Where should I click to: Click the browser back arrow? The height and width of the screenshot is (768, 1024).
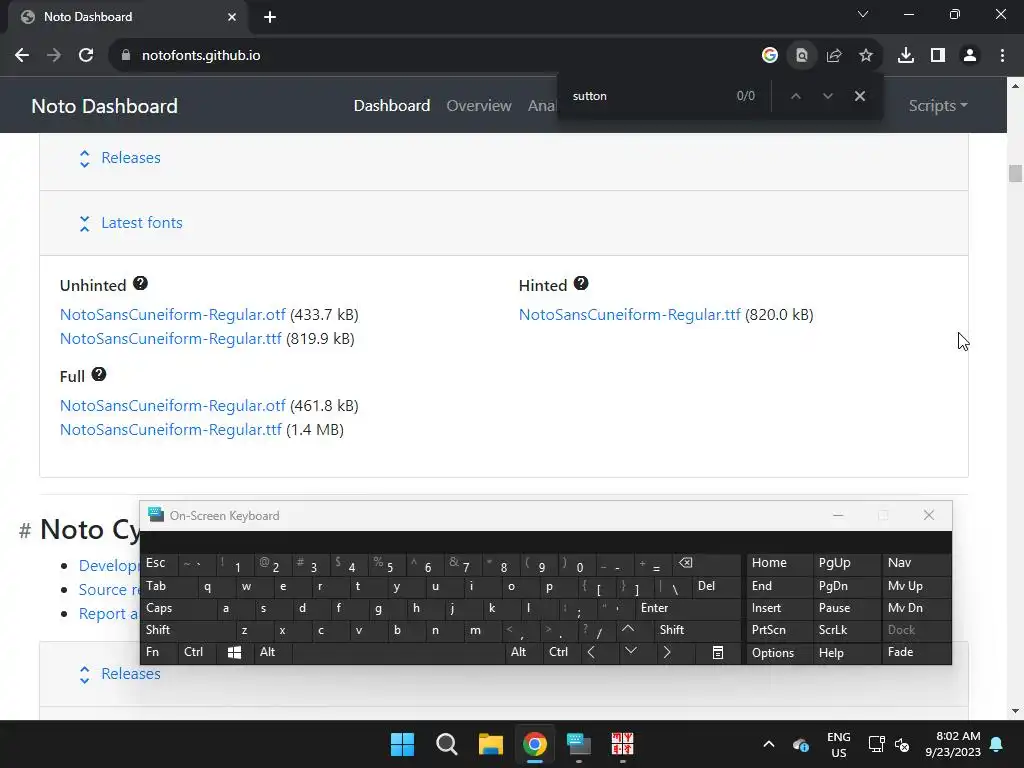pyautogui.click(x=22, y=56)
